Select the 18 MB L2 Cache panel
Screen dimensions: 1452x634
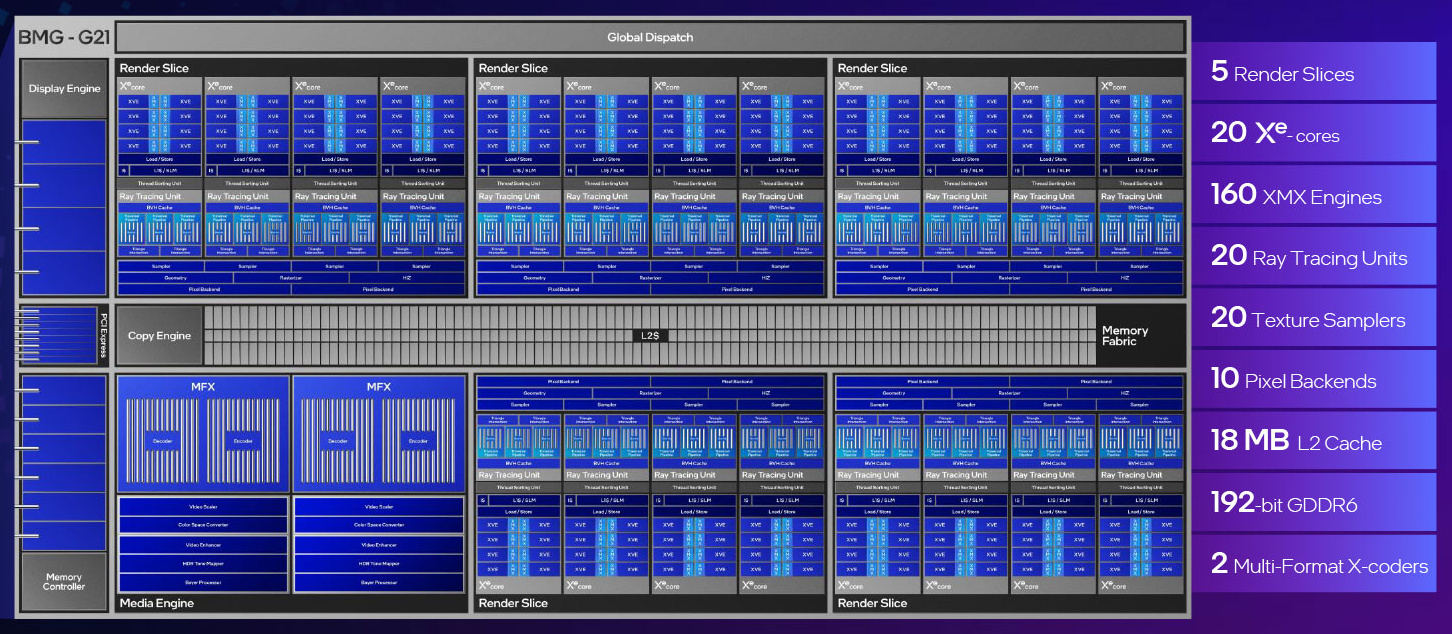(1314, 441)
